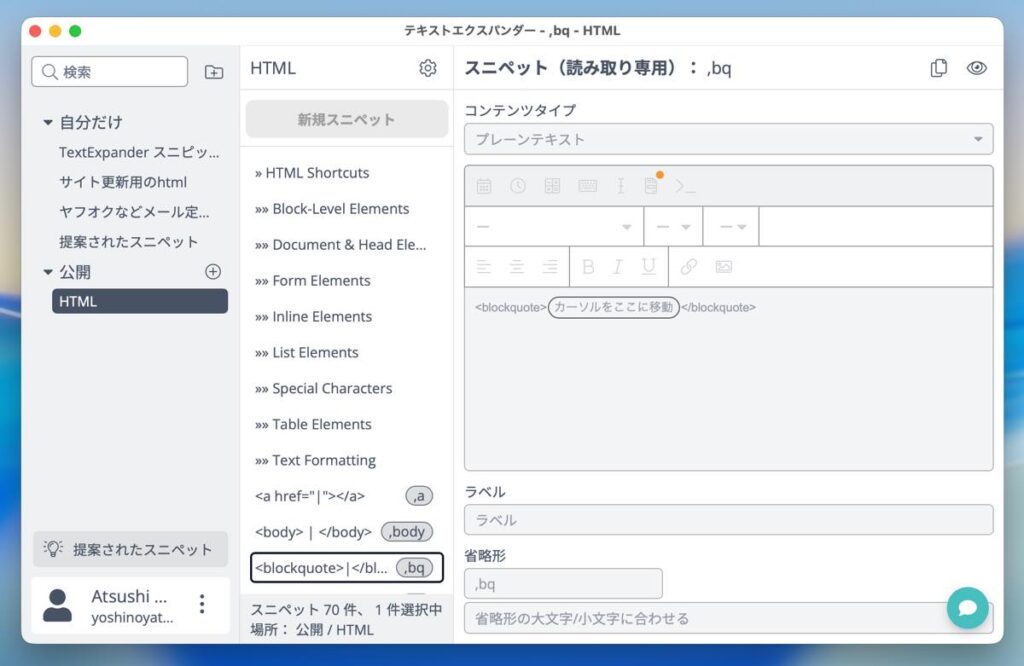Image resolution: width=1024 pixels, height=666 pixels.
Task: Toggle snippet preview eye icon
Action: point(976,68)
